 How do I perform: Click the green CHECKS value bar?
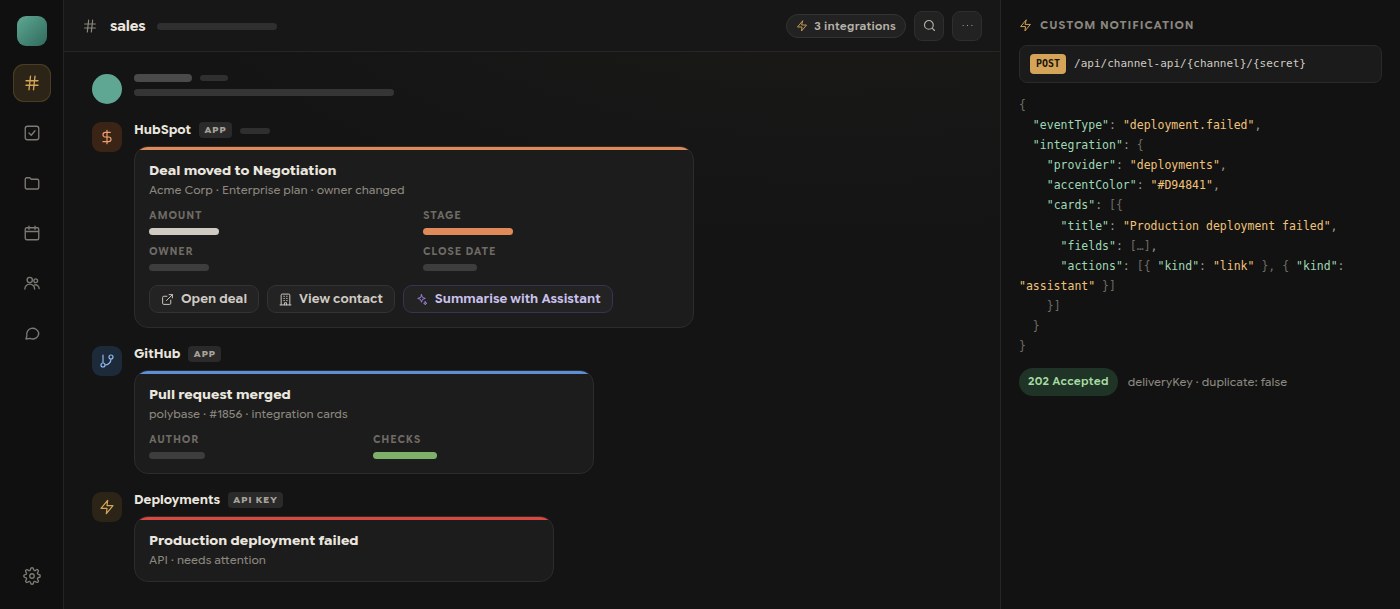coord(405,456)
